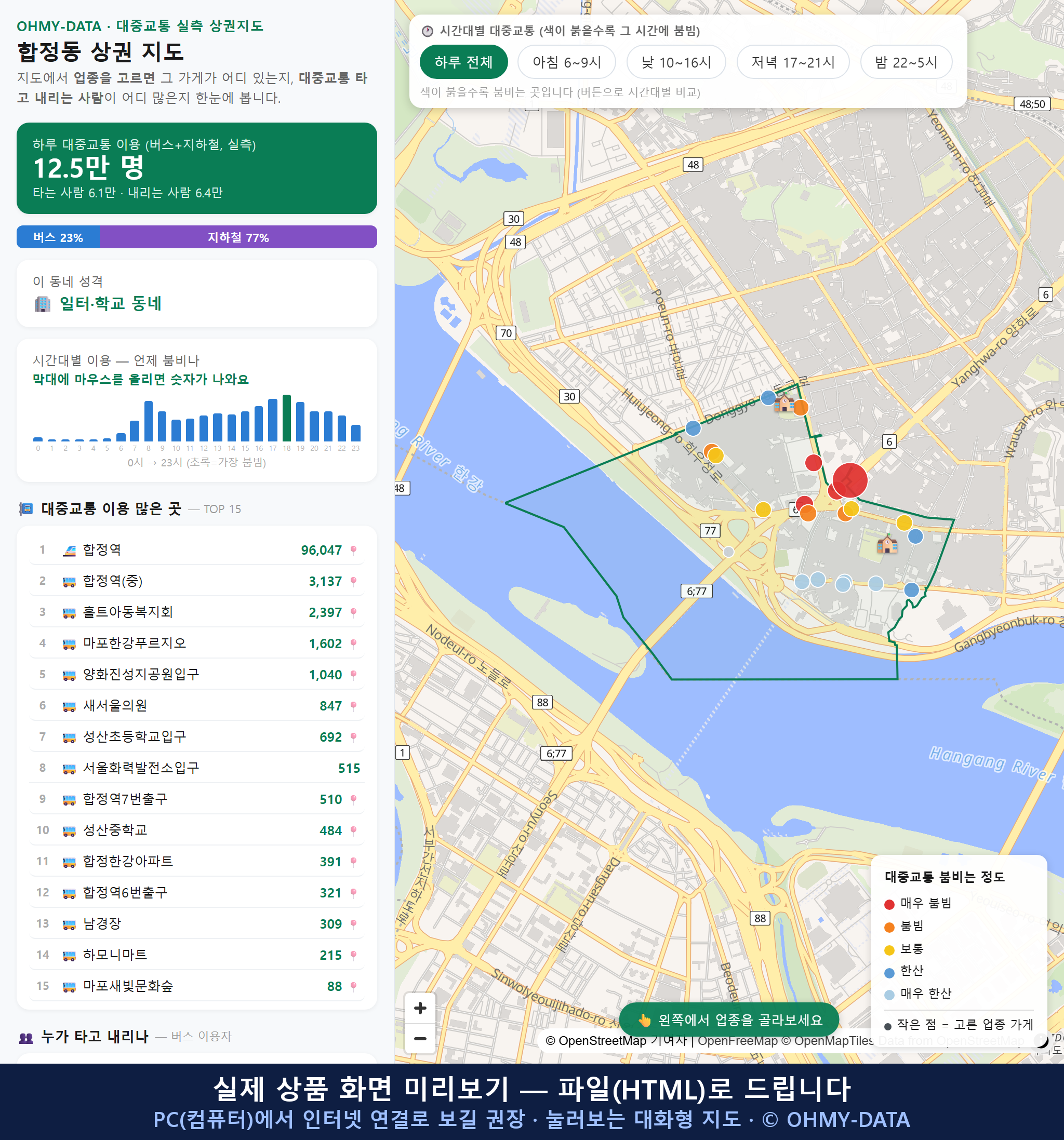The image size is (1064, 1140).
Task: Click the 왼쪽에서 업종을 골라보세요 banner
Action: (x=729, y=1020)
